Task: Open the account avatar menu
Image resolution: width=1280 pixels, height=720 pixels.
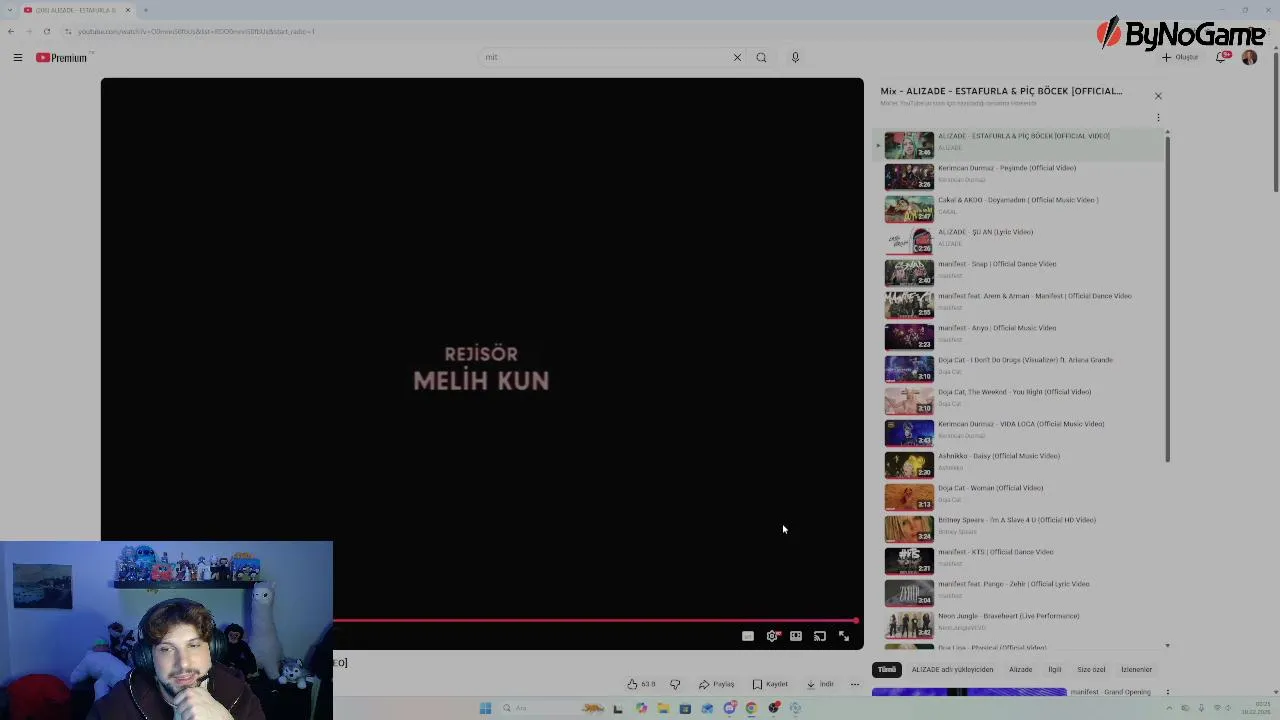Action: click(x=1249, y=57)
